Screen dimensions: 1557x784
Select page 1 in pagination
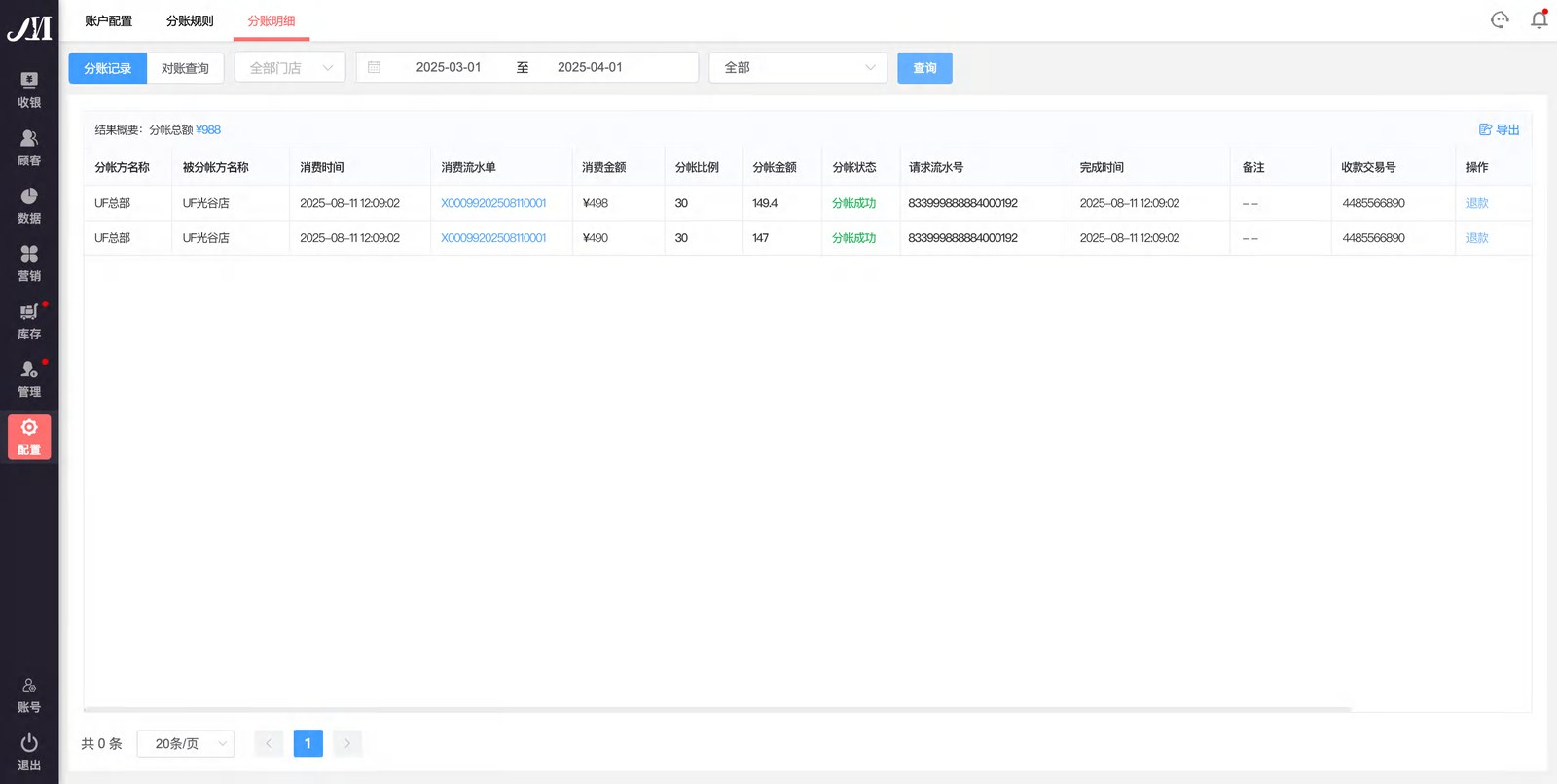[x=308, y=744]
